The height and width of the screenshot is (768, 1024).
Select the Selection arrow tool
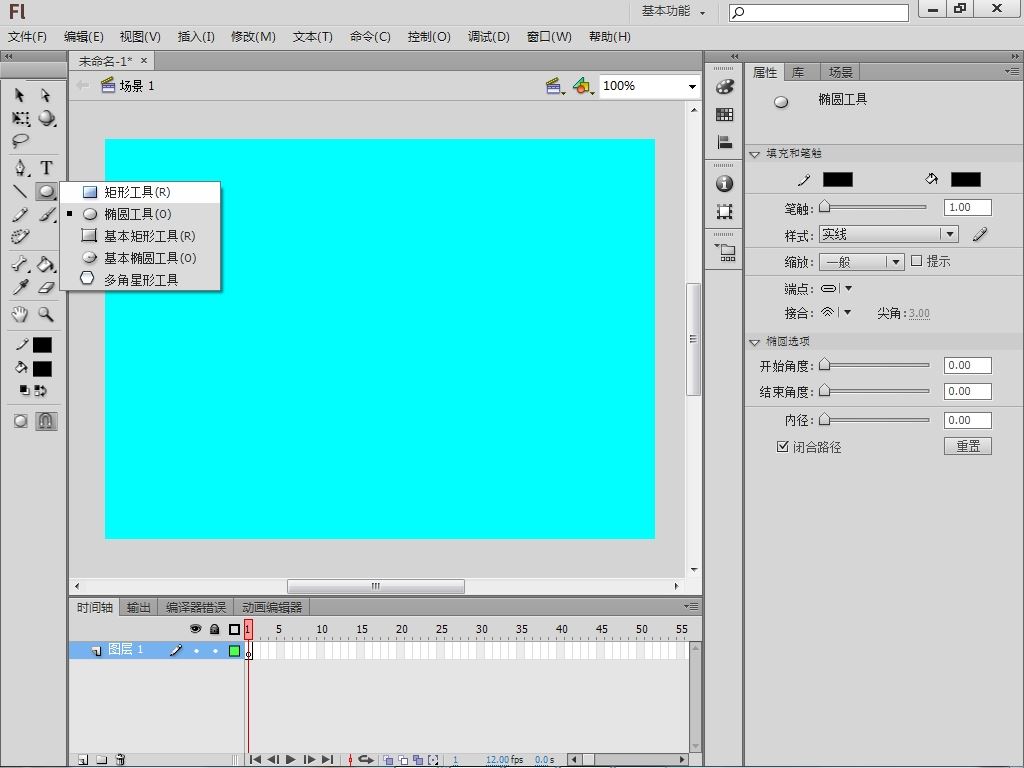[x=20, y=95]
